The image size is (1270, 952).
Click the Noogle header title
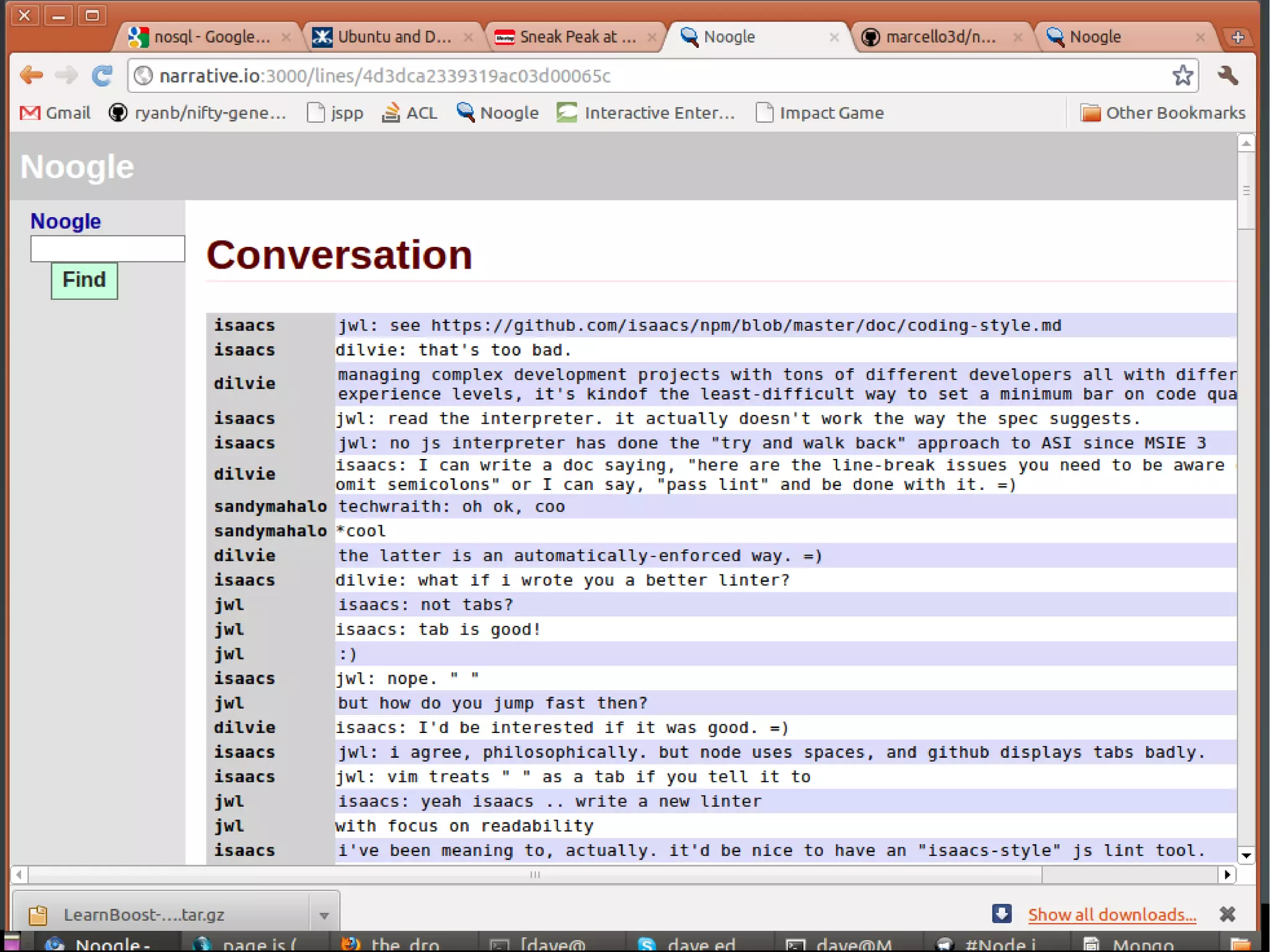click(x=77, y=166)
